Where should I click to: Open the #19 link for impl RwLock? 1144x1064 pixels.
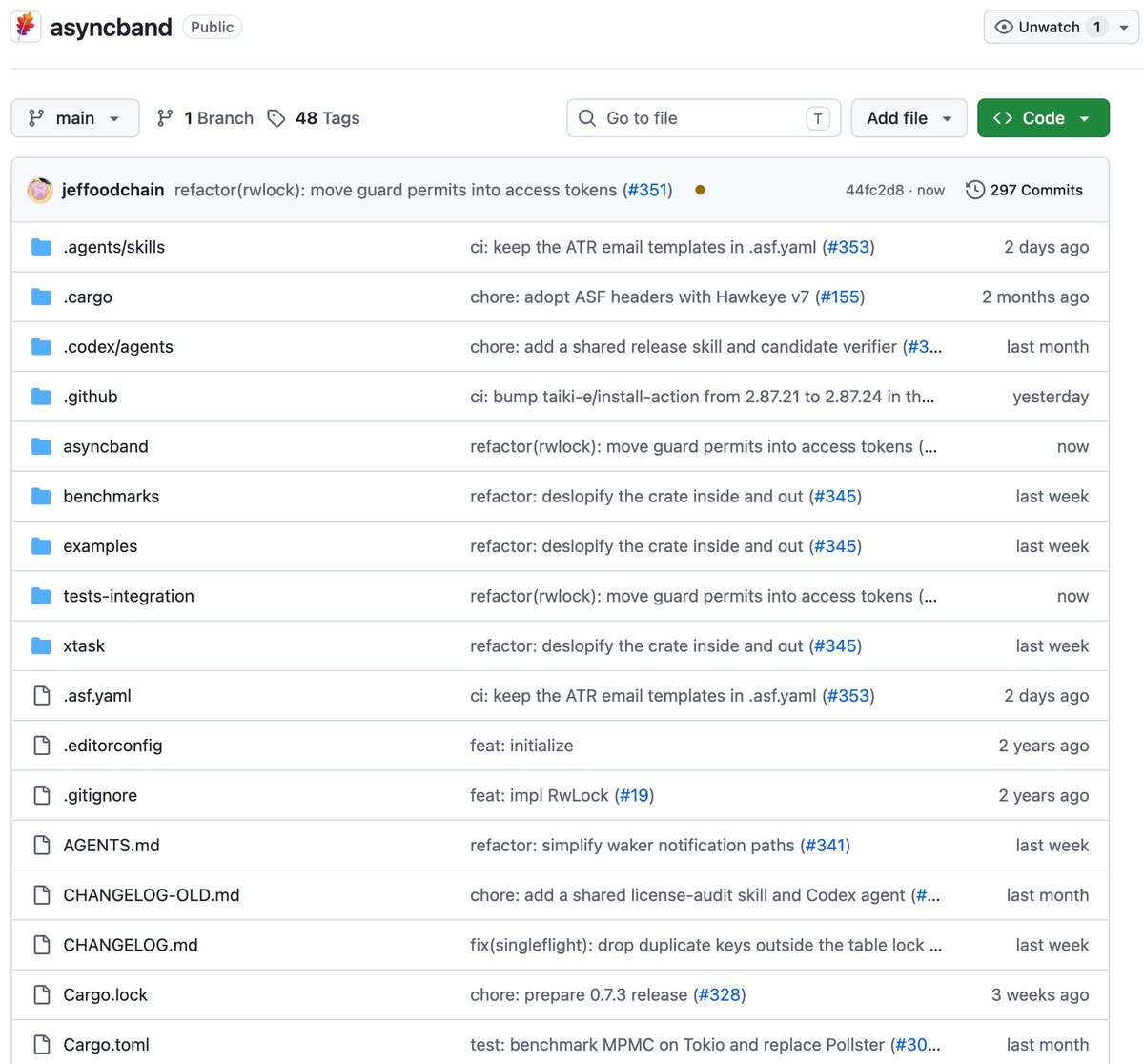[x=635, y=795]
